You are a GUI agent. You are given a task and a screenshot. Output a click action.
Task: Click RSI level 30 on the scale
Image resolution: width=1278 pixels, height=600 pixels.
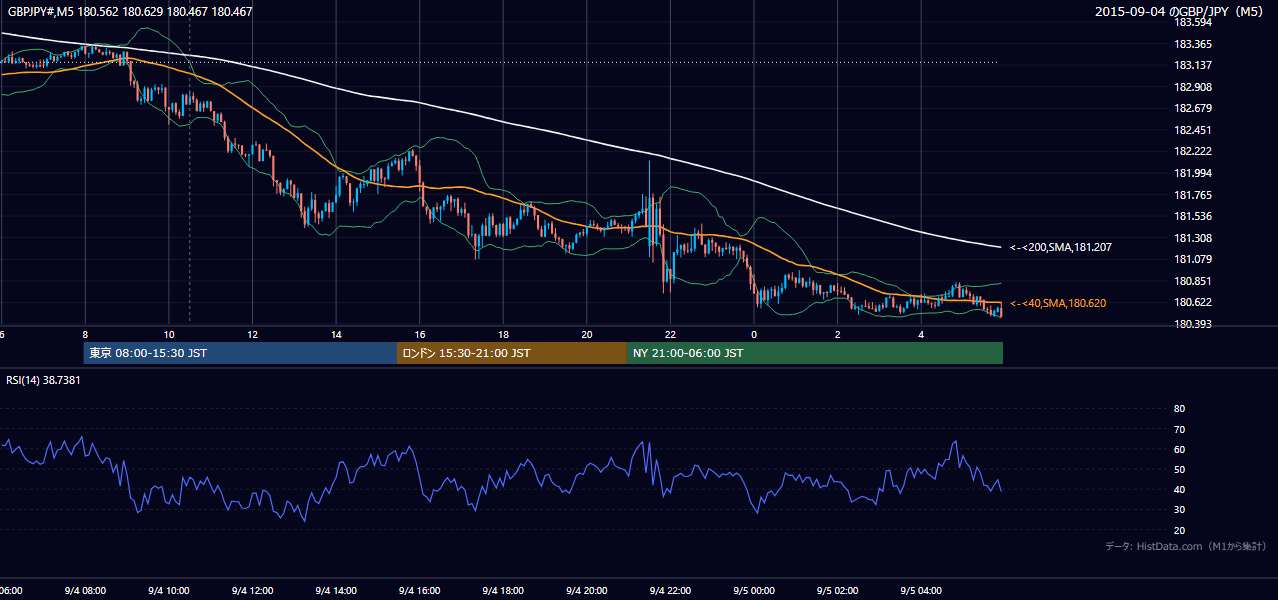pyautogui.click(x=1179, y=510)
